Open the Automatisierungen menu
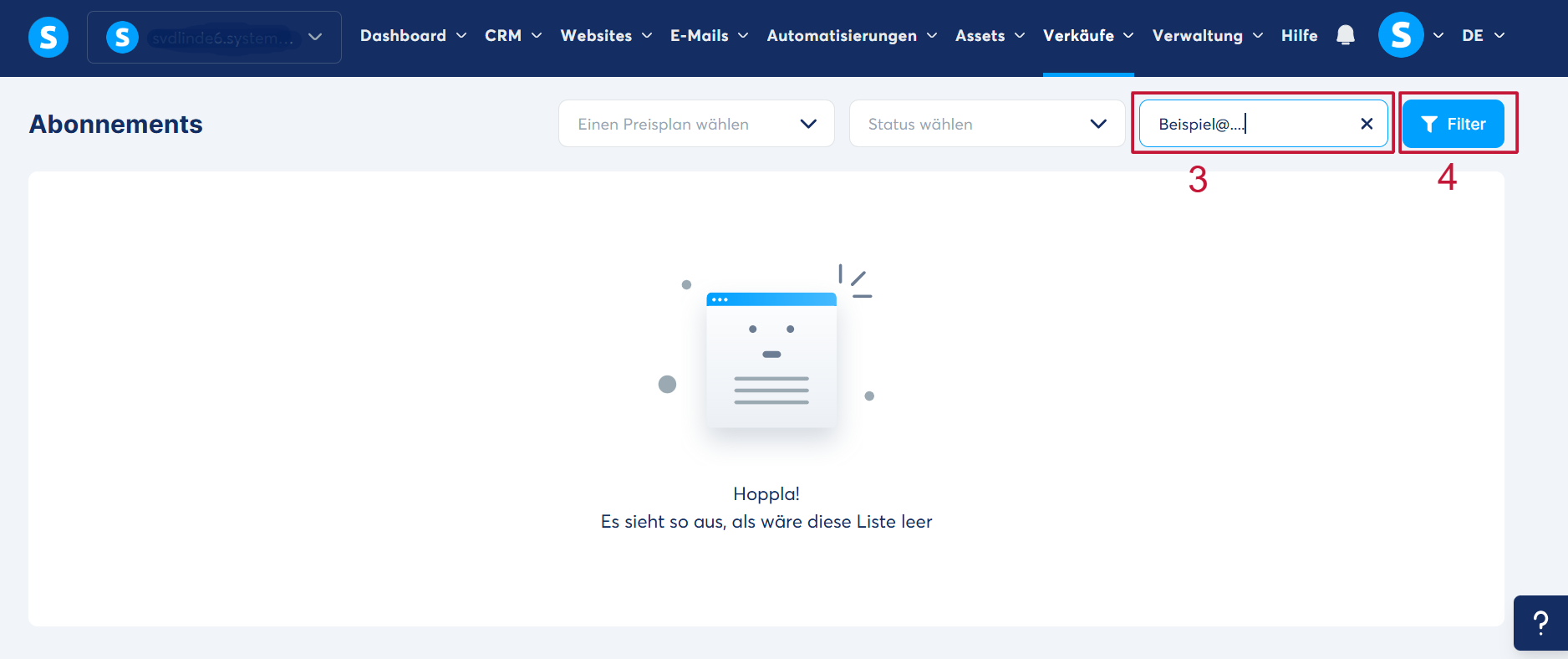 [x=852, y=36]
